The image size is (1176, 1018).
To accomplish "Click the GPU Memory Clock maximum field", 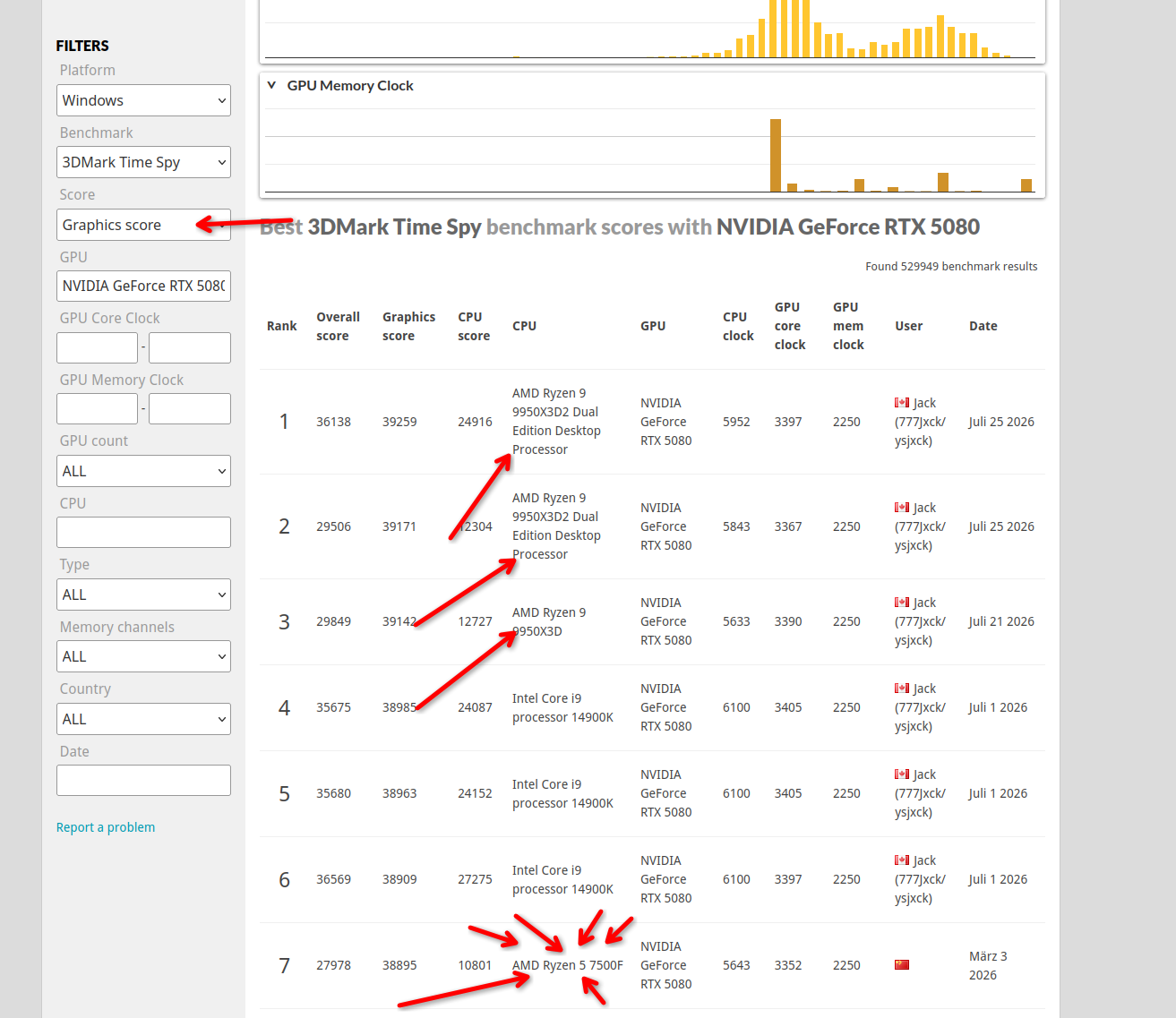I will (x=190, y=408).
